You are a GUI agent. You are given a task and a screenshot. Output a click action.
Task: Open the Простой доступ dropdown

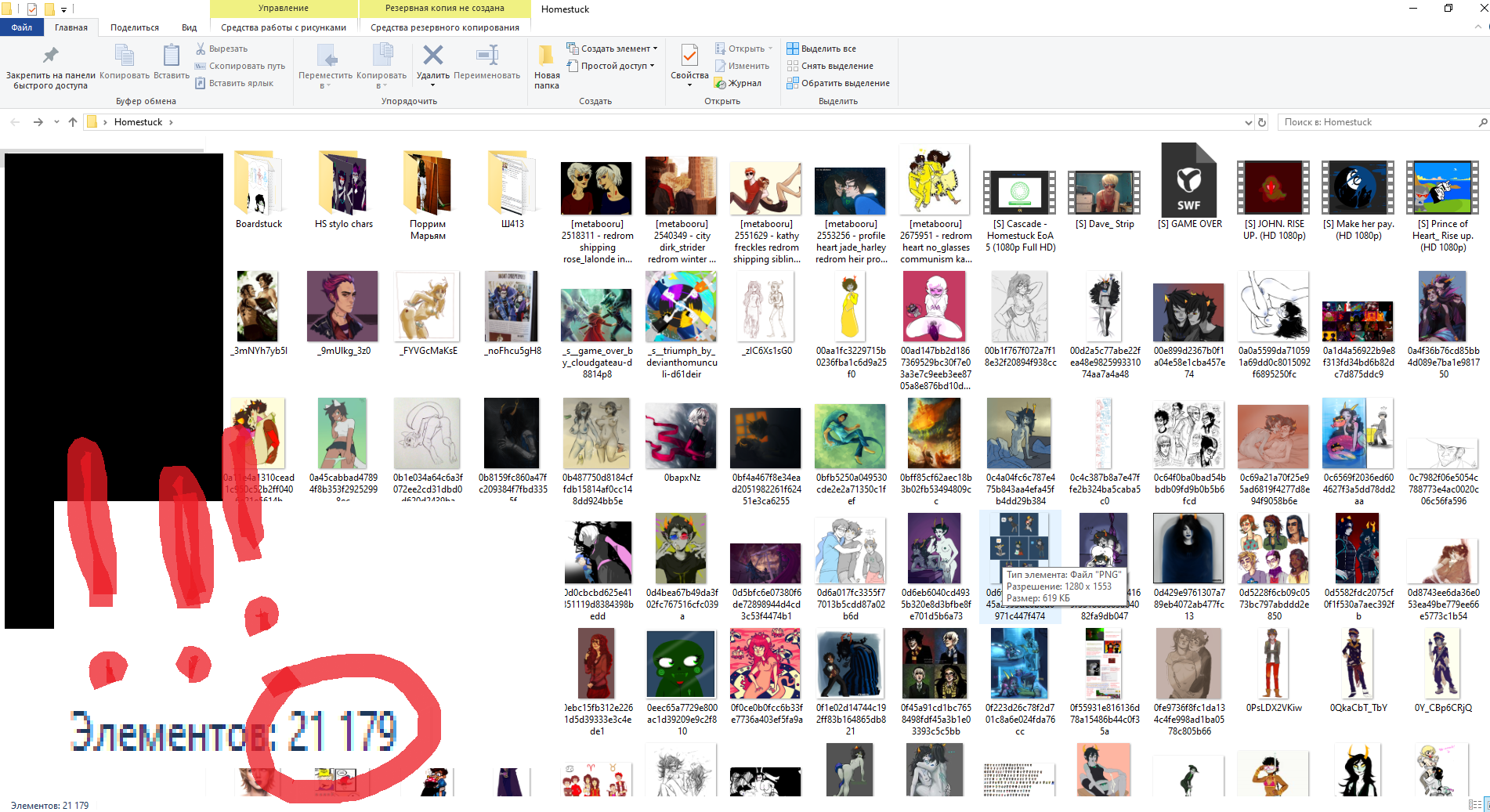(x=652, y=66)
